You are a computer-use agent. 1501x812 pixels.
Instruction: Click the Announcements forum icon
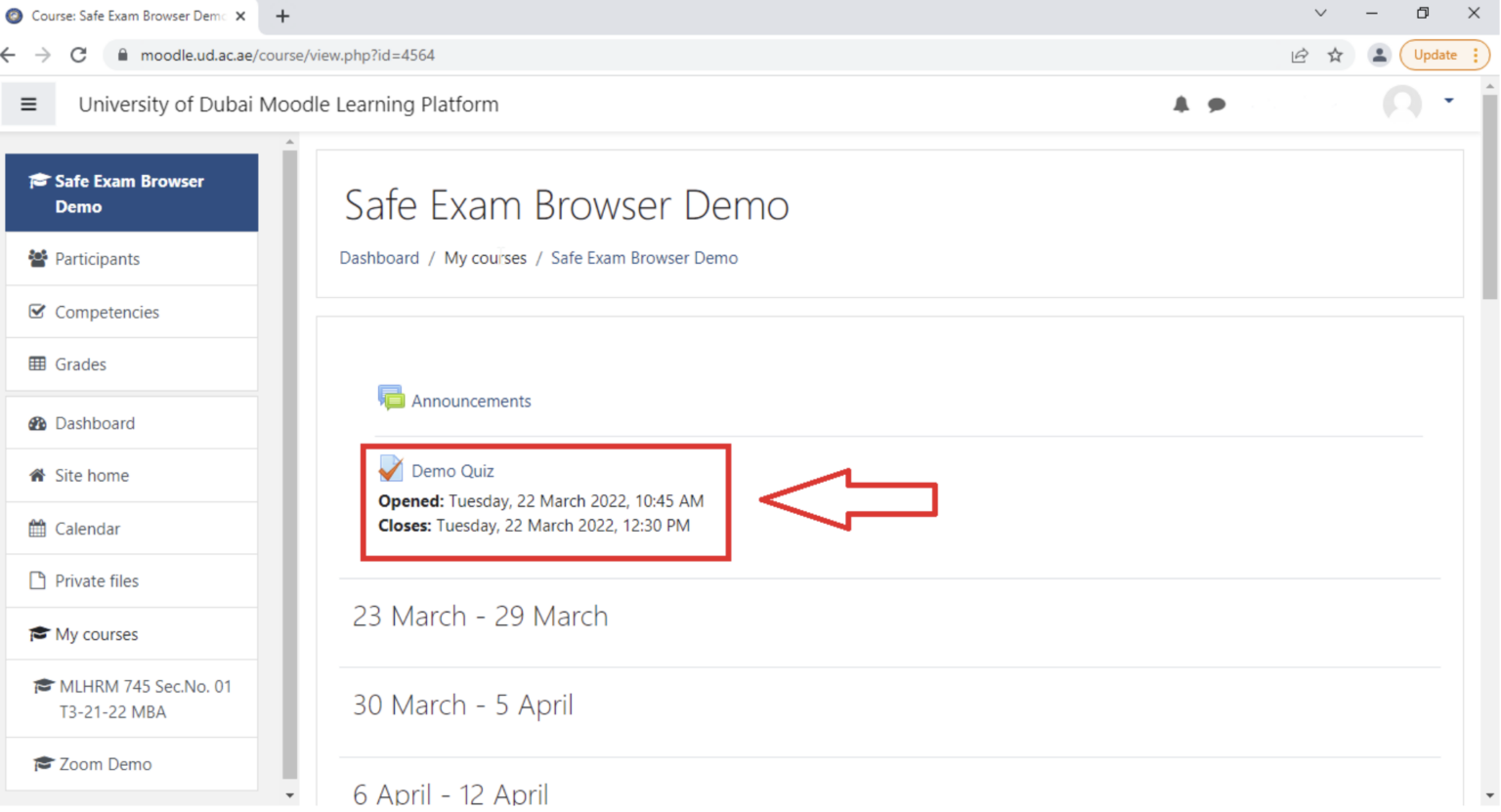[x=391, y=398]
